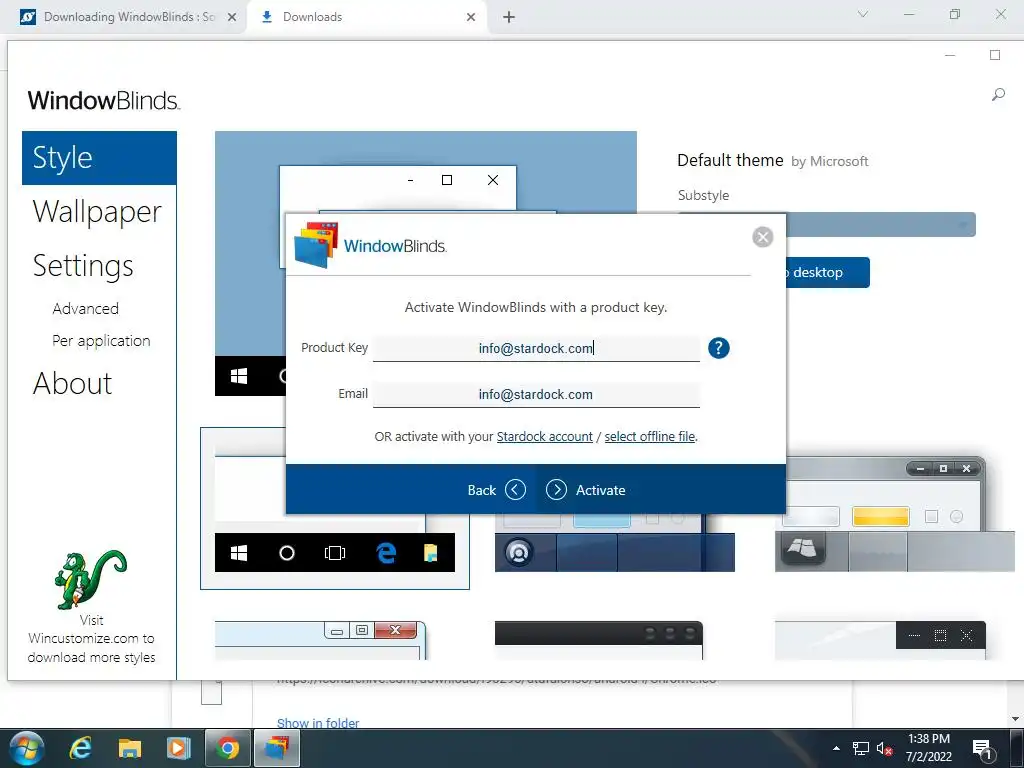Show hidden system tray icons
Viewport: 1024px width, 768px height.
tap(836, 748)
